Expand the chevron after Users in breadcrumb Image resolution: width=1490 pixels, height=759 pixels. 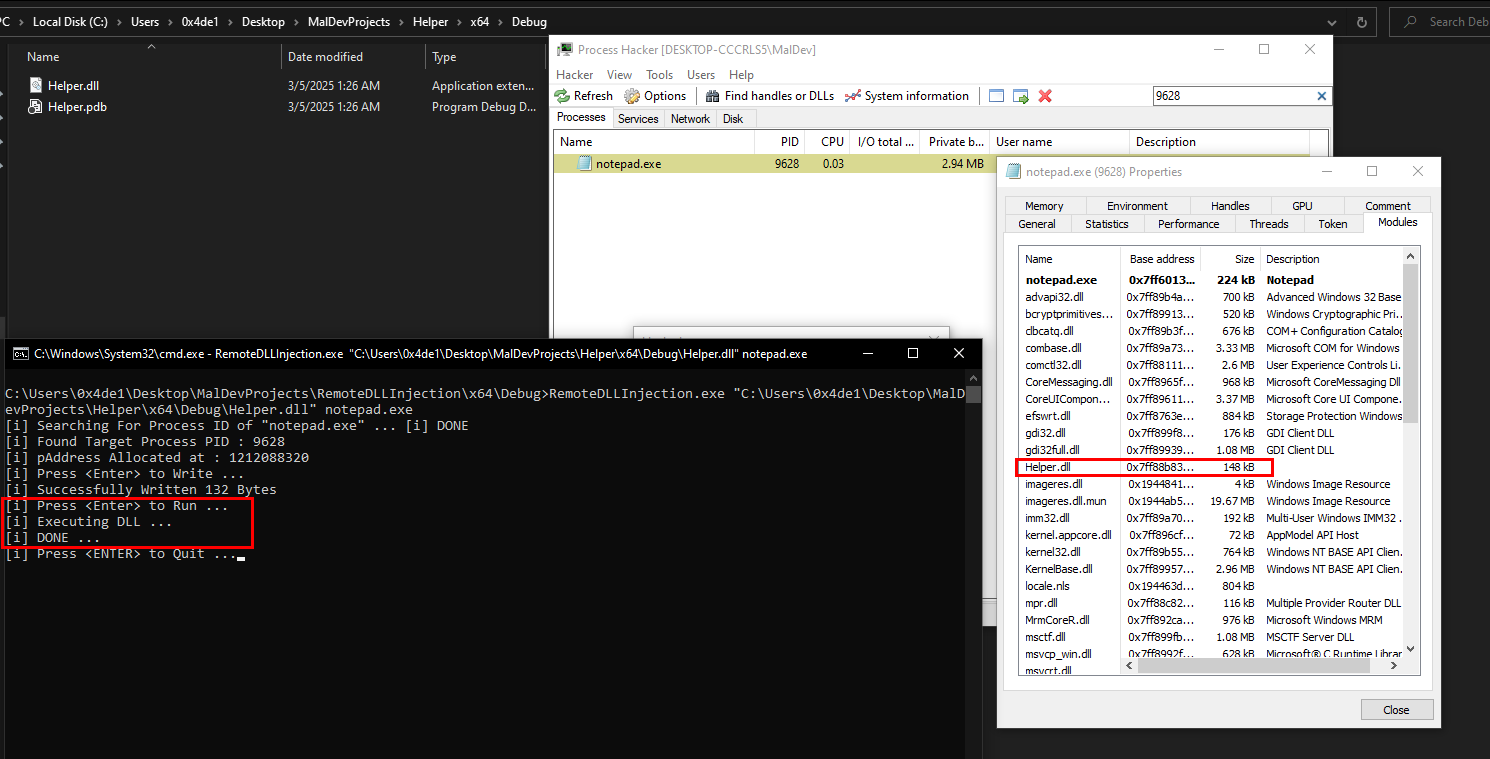click(170, 22)
